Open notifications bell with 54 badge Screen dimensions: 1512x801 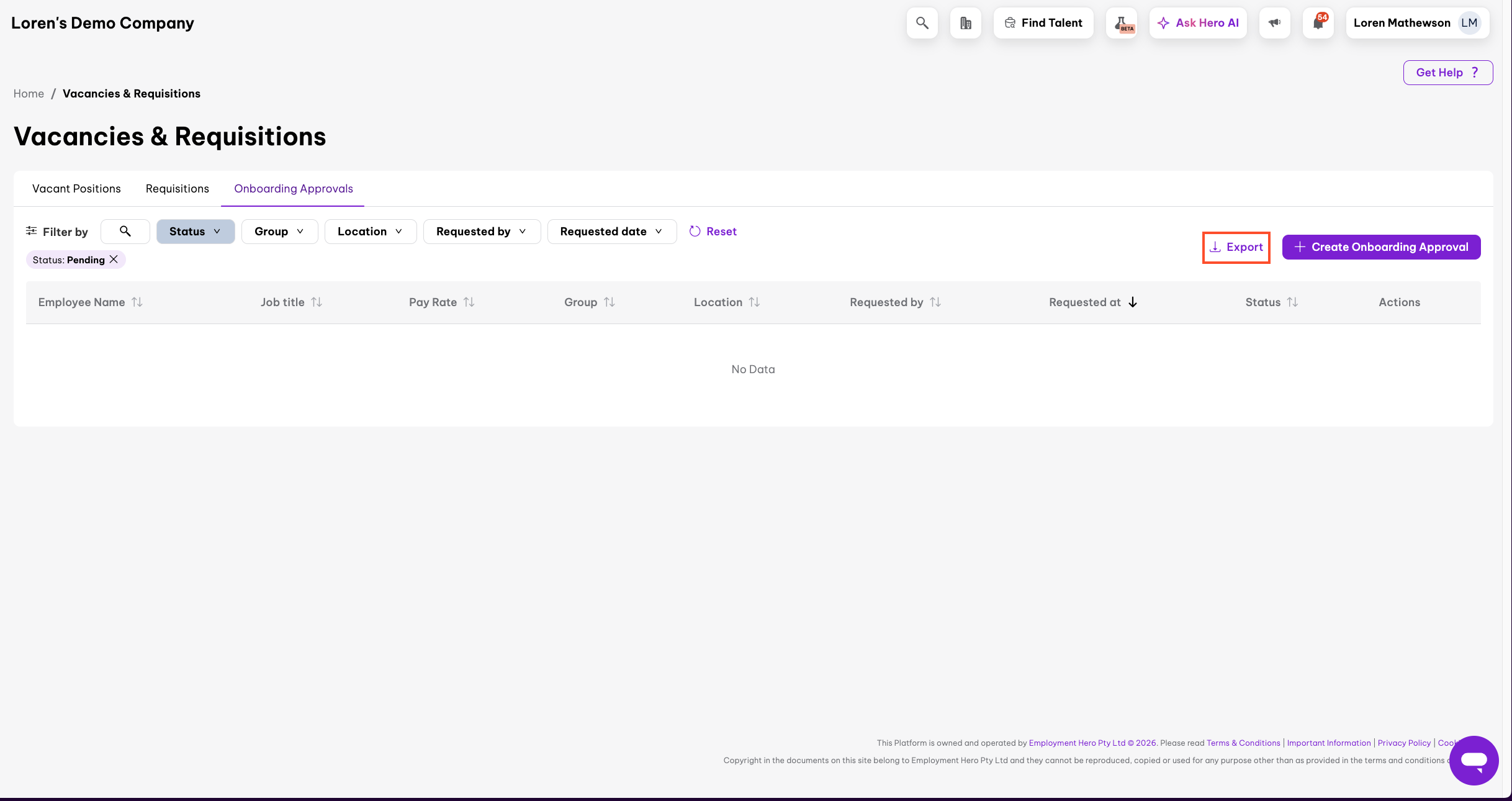click(1318, 23)
